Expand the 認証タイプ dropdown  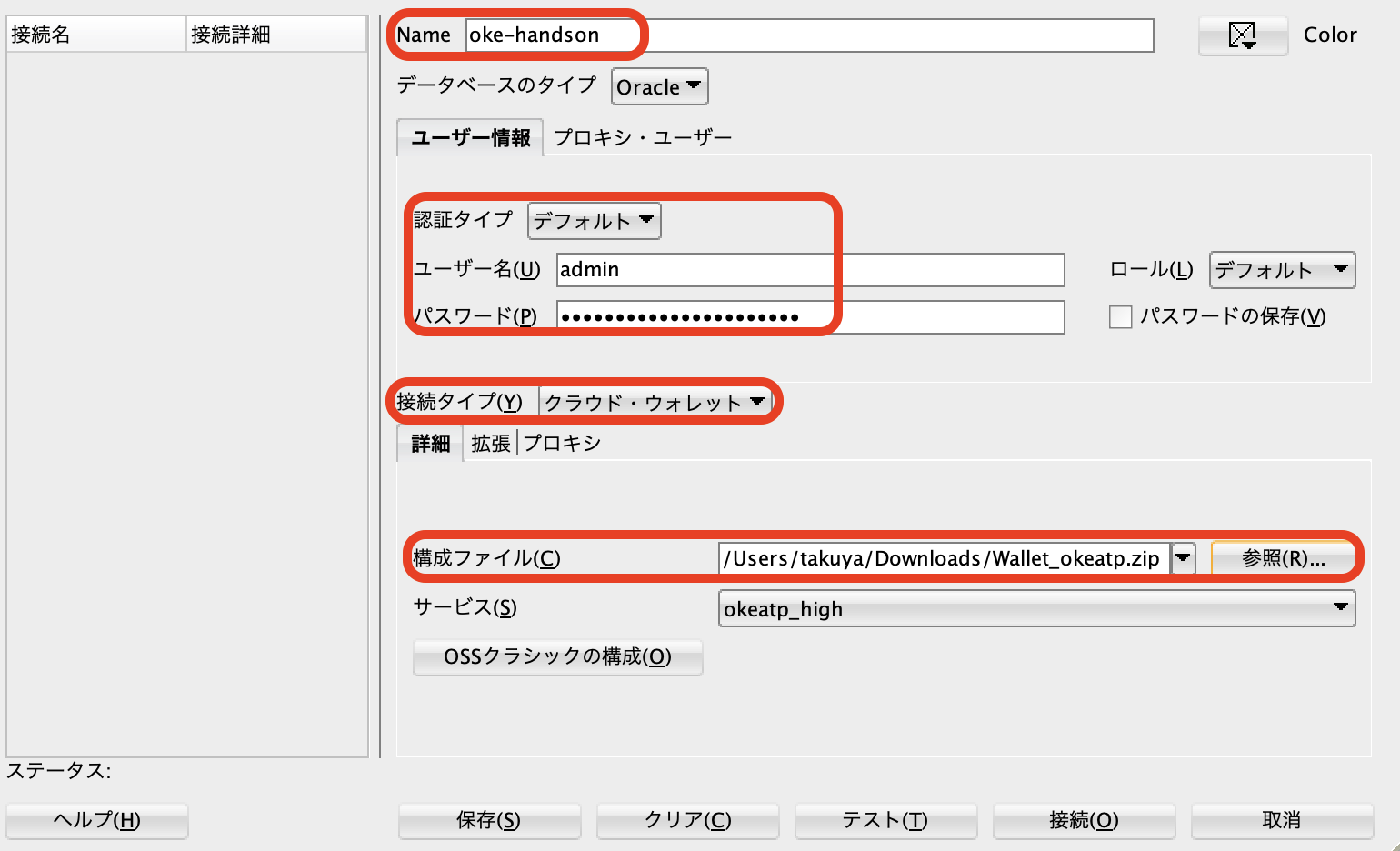[x=594, y=221]
